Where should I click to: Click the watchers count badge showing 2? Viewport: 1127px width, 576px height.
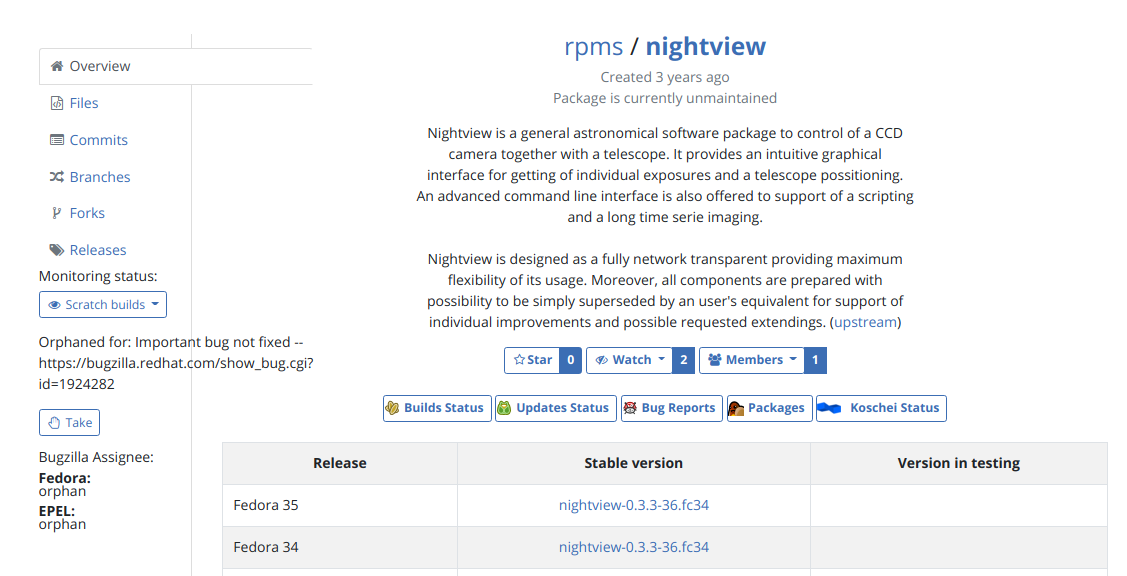pyautogui.click(x=684, y=360)
